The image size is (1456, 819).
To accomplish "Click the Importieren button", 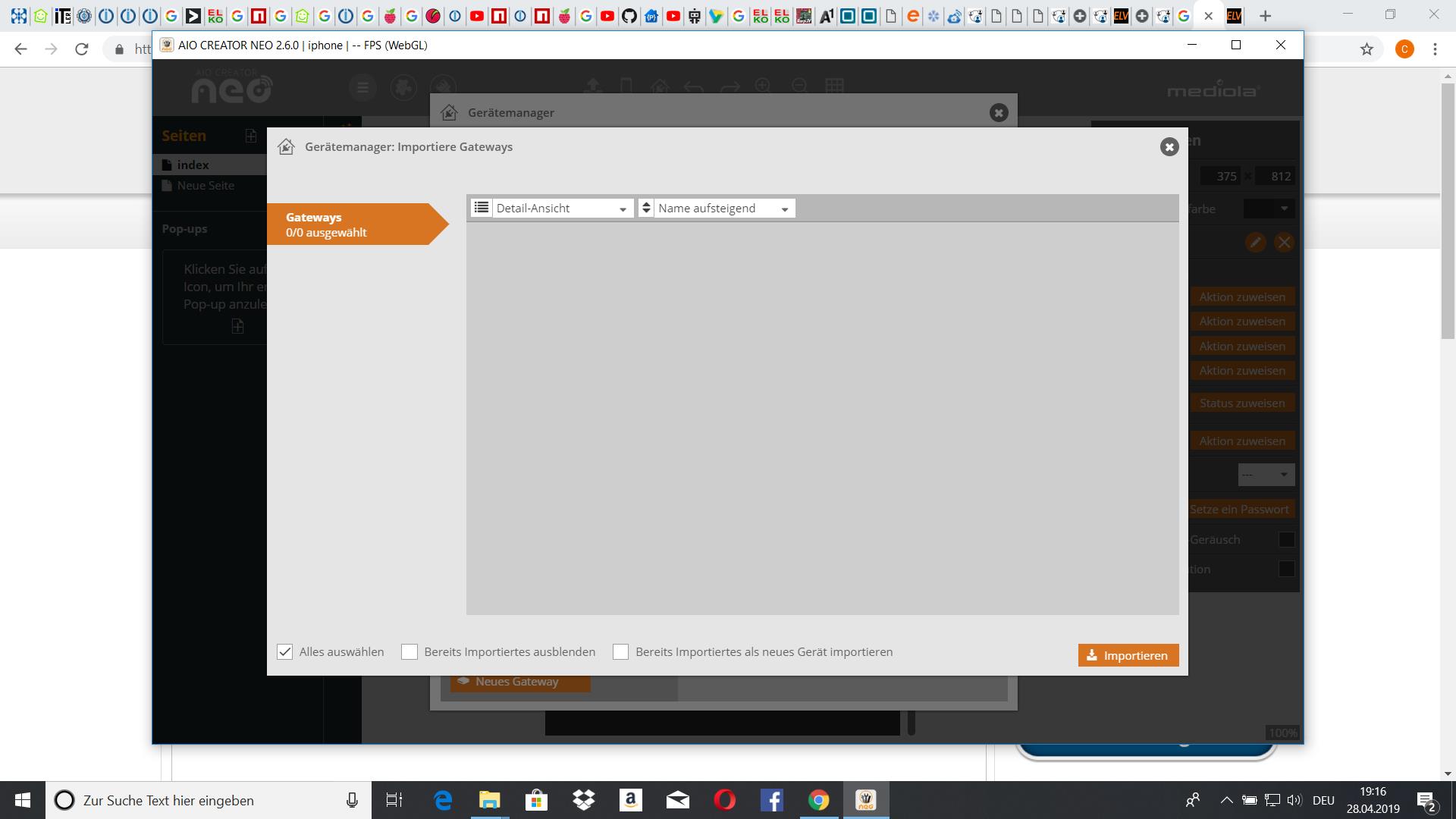I will click(x=1128, y=656).
